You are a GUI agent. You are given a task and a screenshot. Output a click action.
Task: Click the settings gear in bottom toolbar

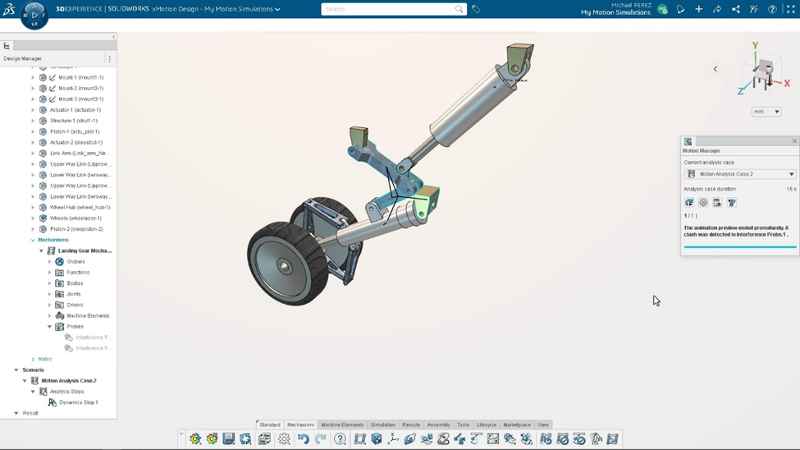285,439
